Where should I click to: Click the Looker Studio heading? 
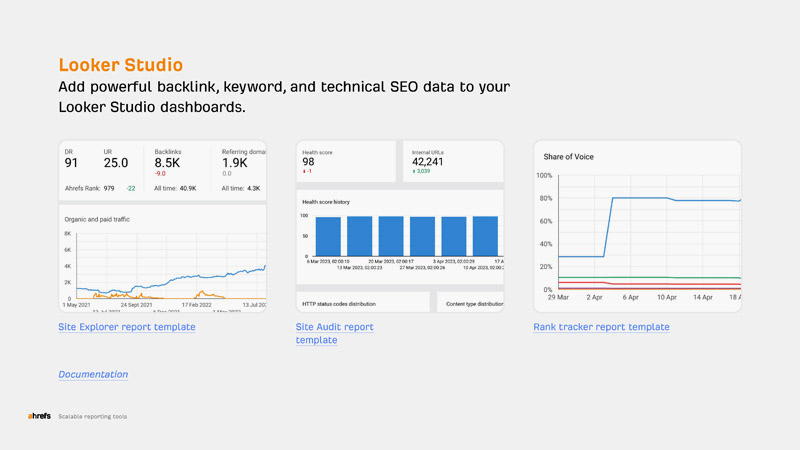click(120, 65)
